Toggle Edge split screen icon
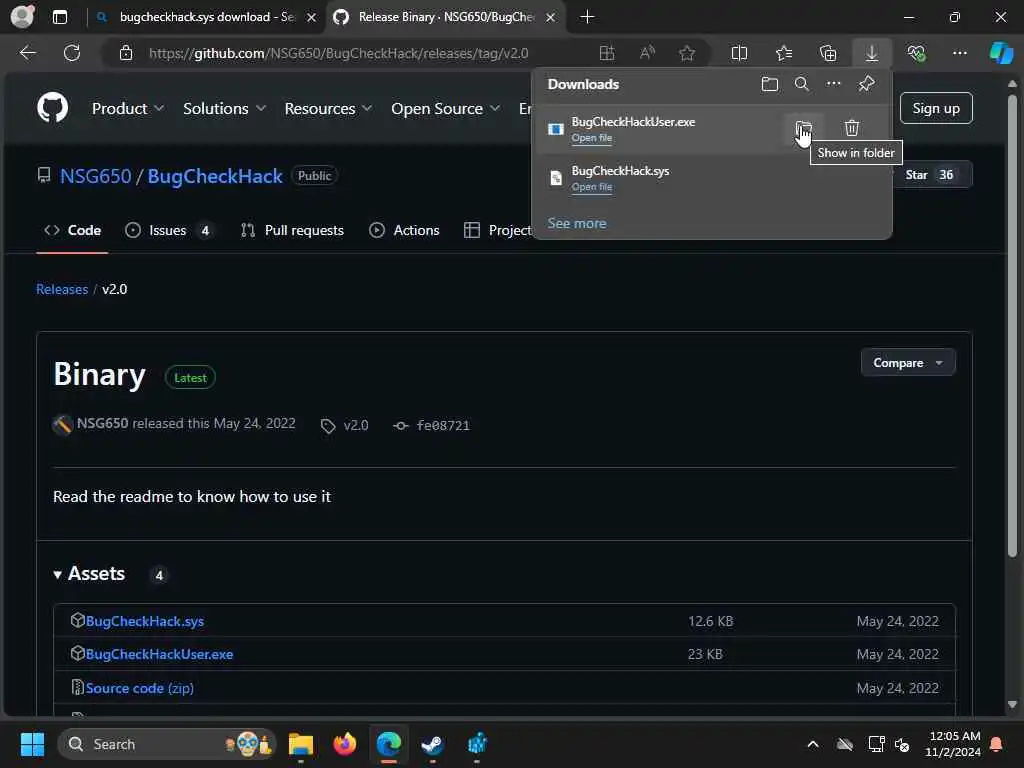The image size is (1024, 768). tap(739, 53)
